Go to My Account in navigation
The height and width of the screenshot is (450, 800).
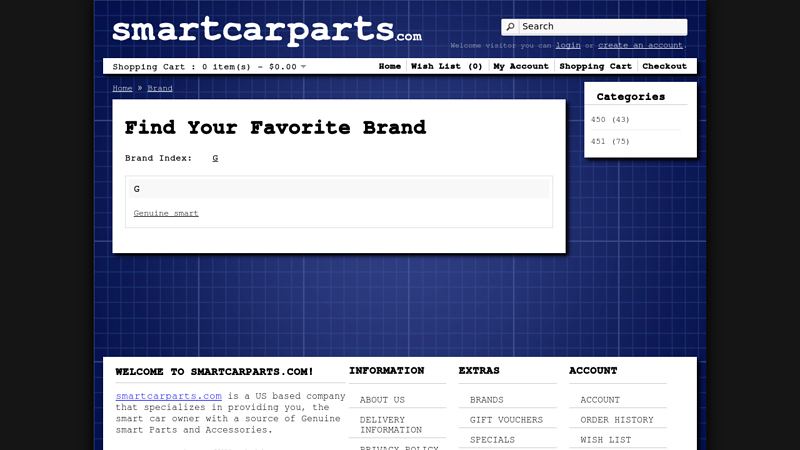[x=520, y=66]
